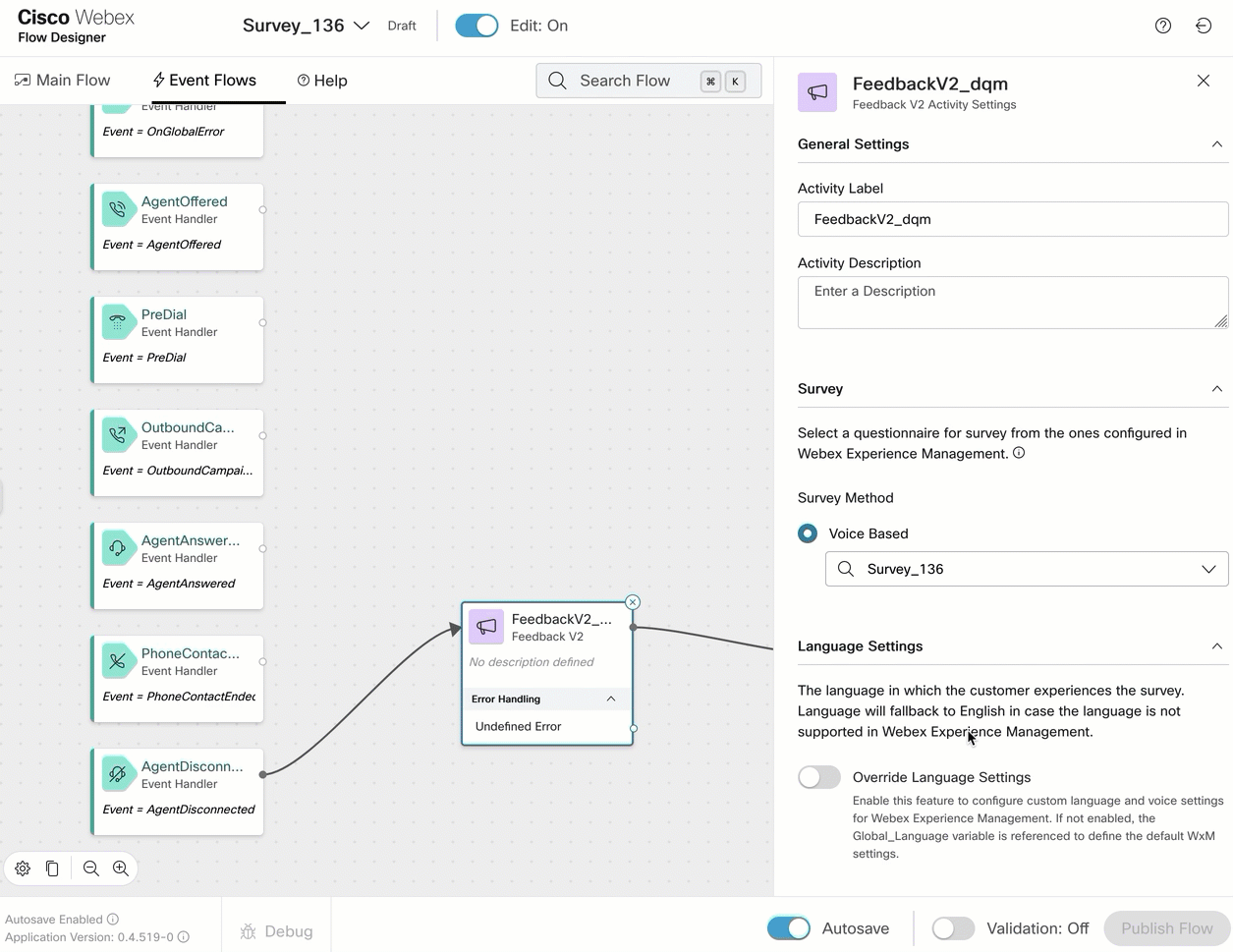Click the canvas zoom in magnifier icon
Screen dimensions: 1233x952
click(121, 868)
